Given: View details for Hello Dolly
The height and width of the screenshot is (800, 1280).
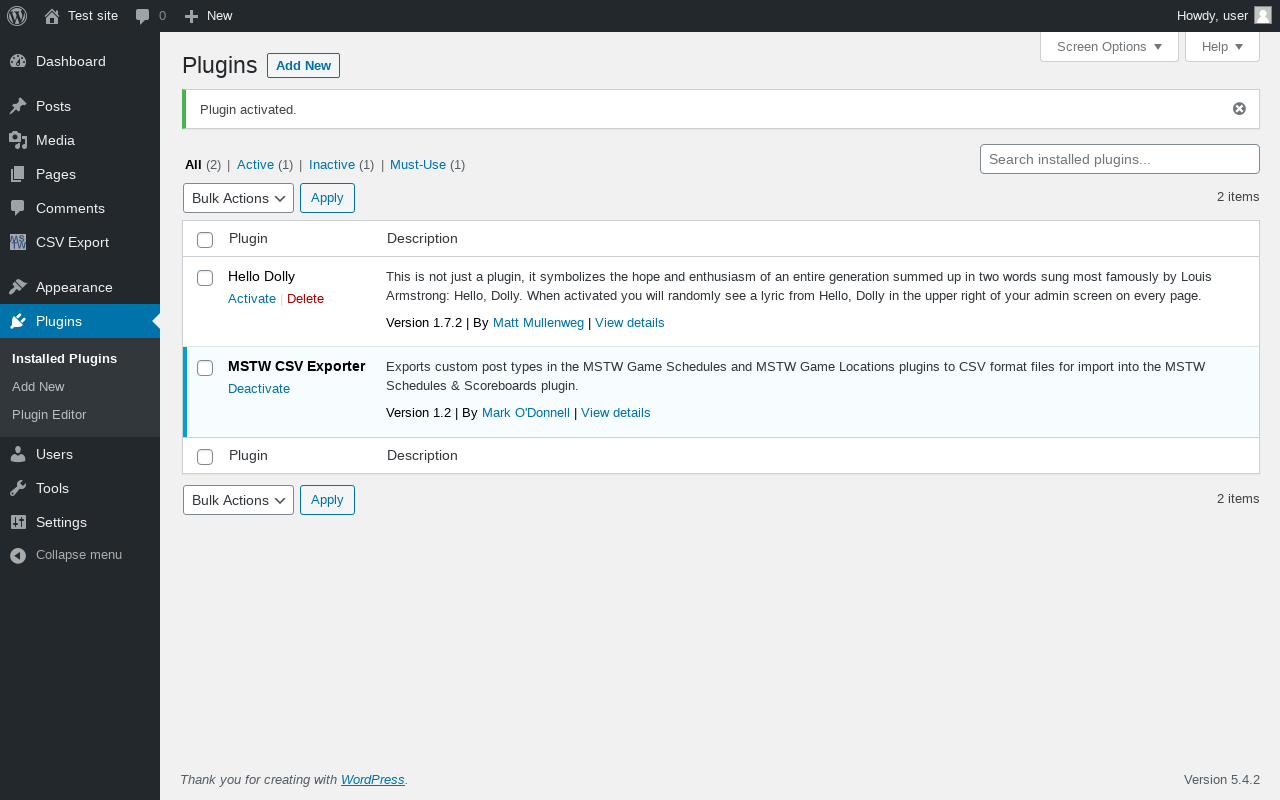Looking at the screenshot, I should 629,323.
